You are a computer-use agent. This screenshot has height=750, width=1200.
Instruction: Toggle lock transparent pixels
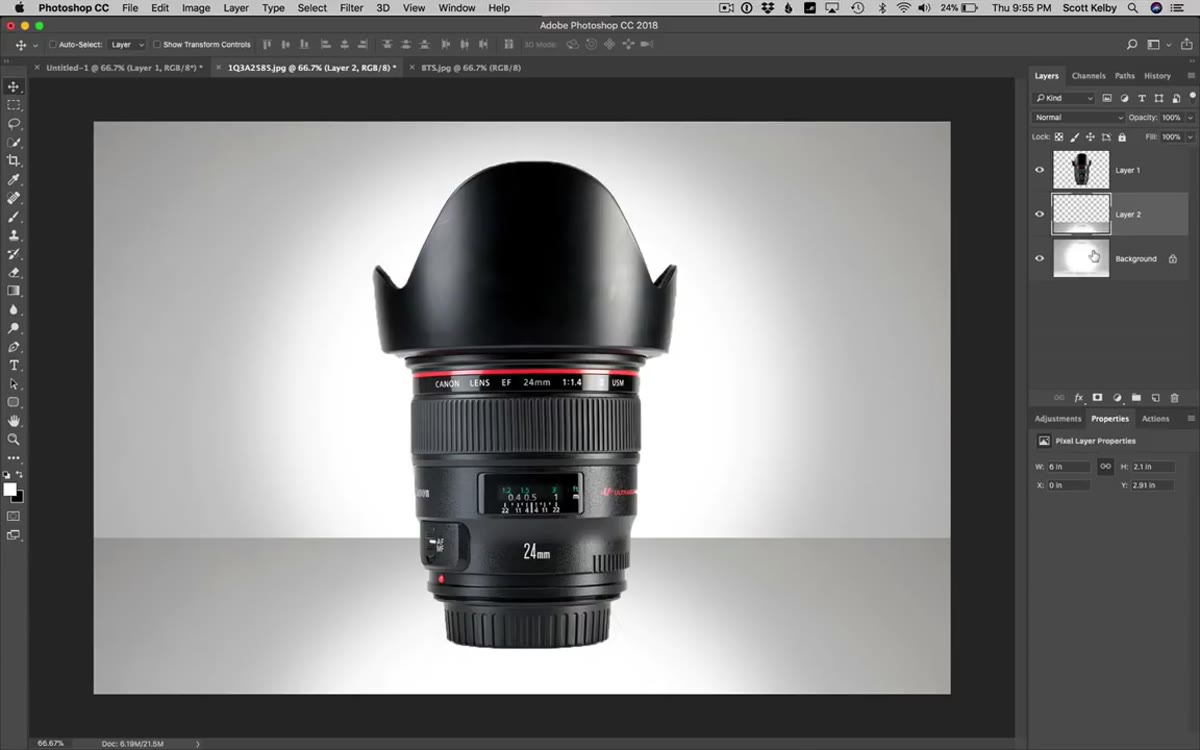pos(1059,137)
